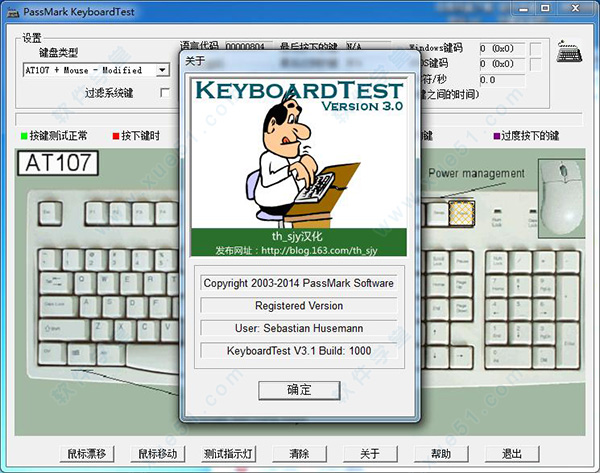Click the highlighted yellow power management key
This screenshot has height=473, width=600.
[x=462, y=212]
